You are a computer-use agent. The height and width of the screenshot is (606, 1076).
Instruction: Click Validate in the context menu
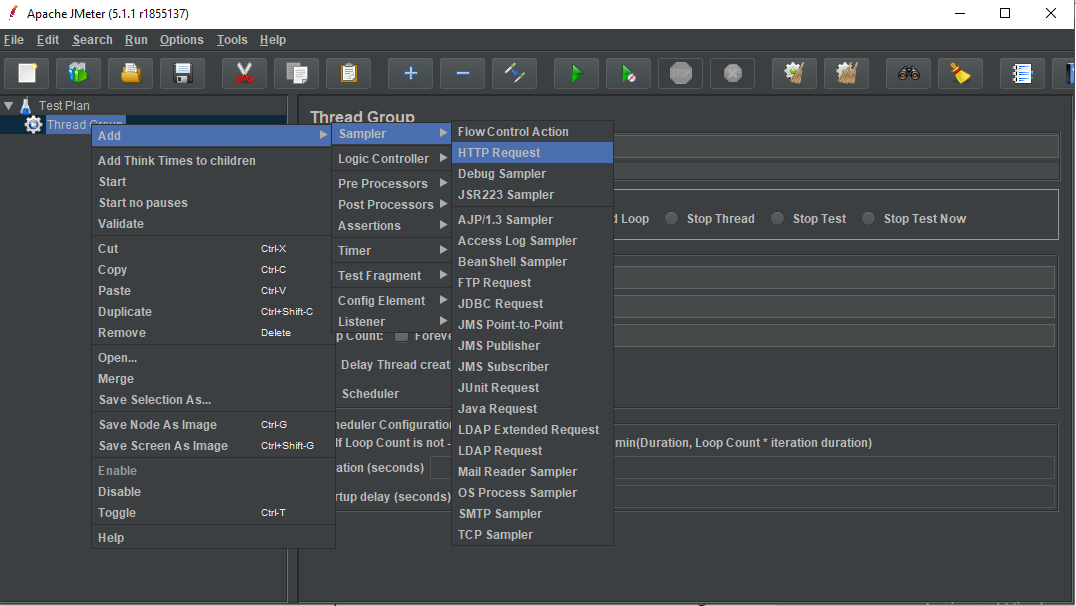click(x=121, y=224)
